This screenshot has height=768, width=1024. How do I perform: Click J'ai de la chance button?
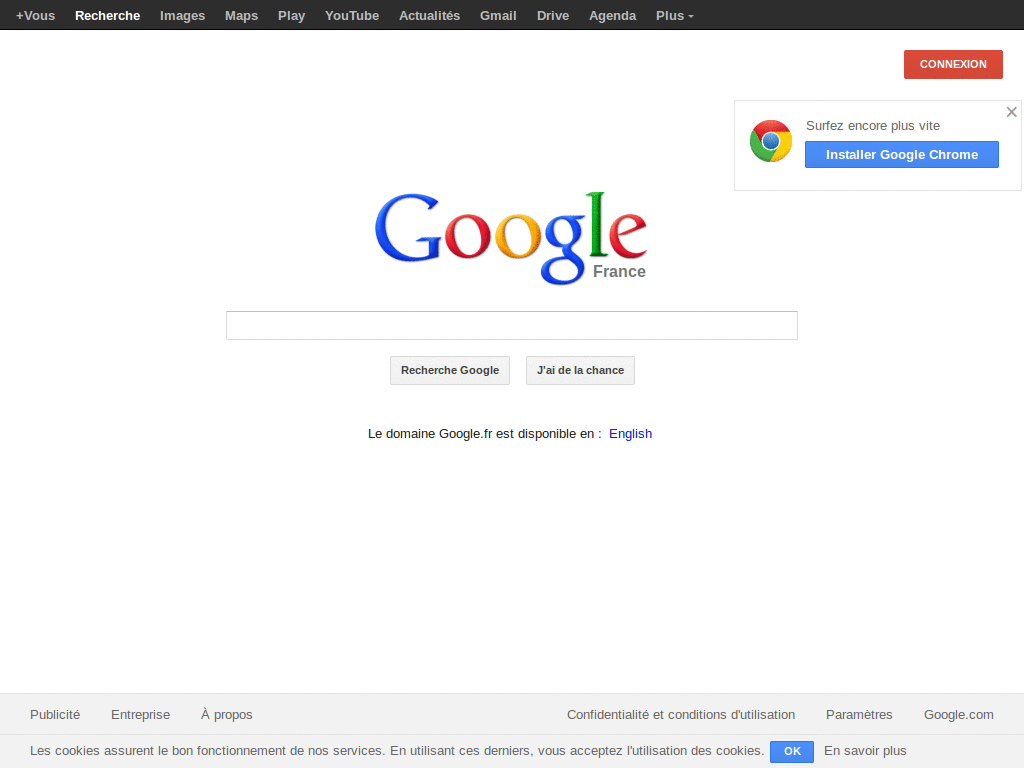(x=580, y=370)
